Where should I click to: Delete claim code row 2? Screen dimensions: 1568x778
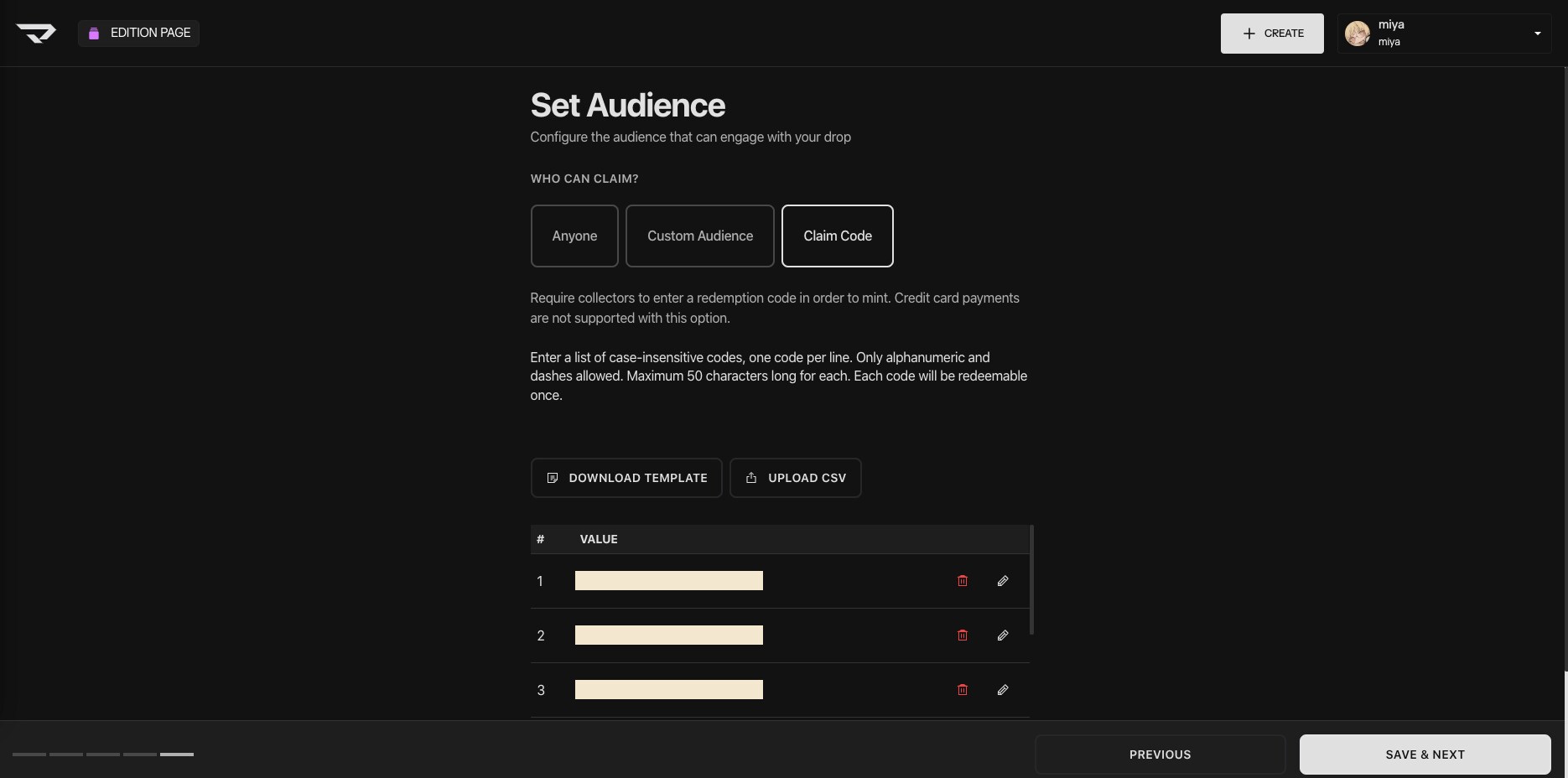[963, 635]
